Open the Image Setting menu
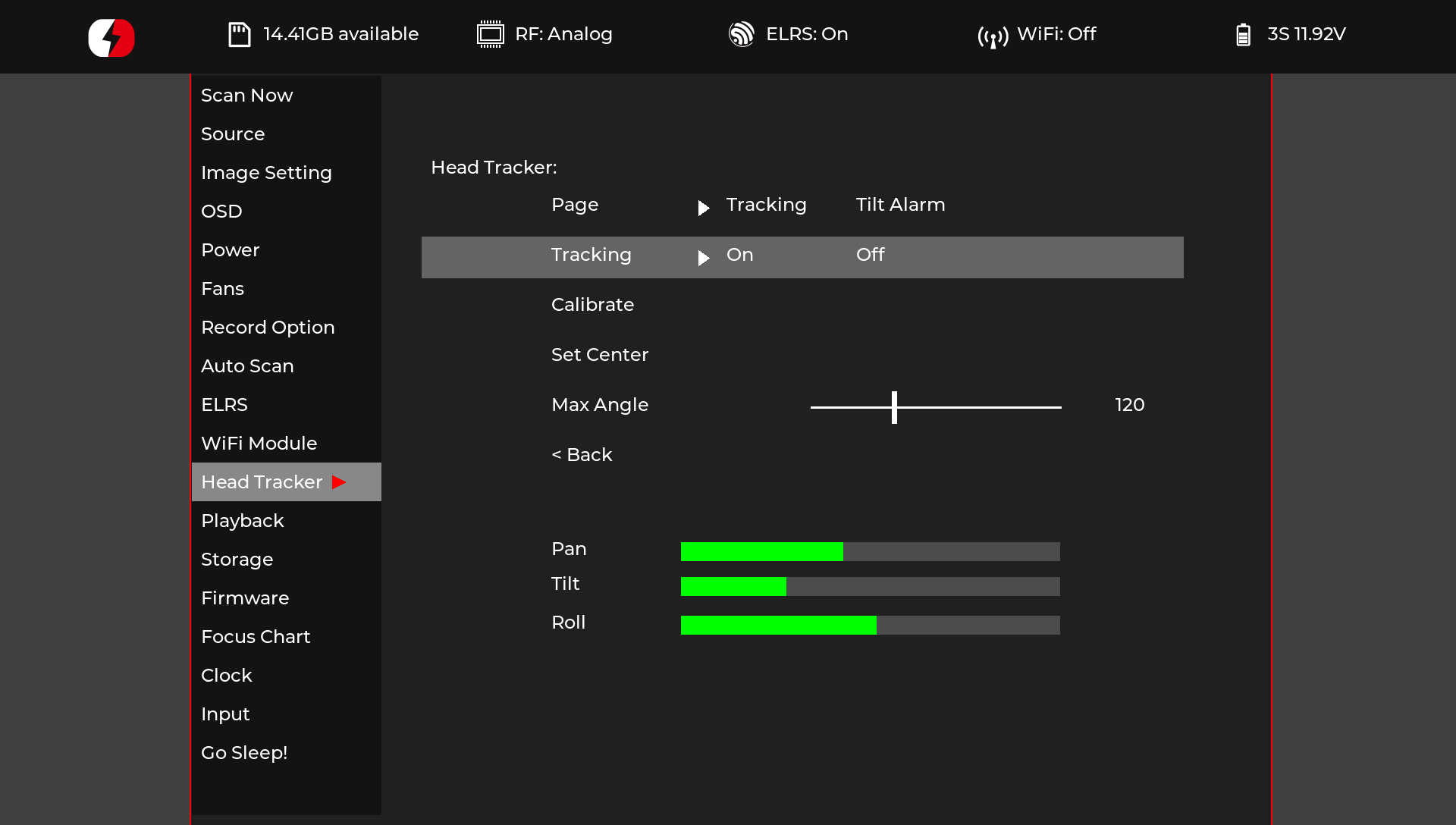1456x825 pixels. click(266, 173)
